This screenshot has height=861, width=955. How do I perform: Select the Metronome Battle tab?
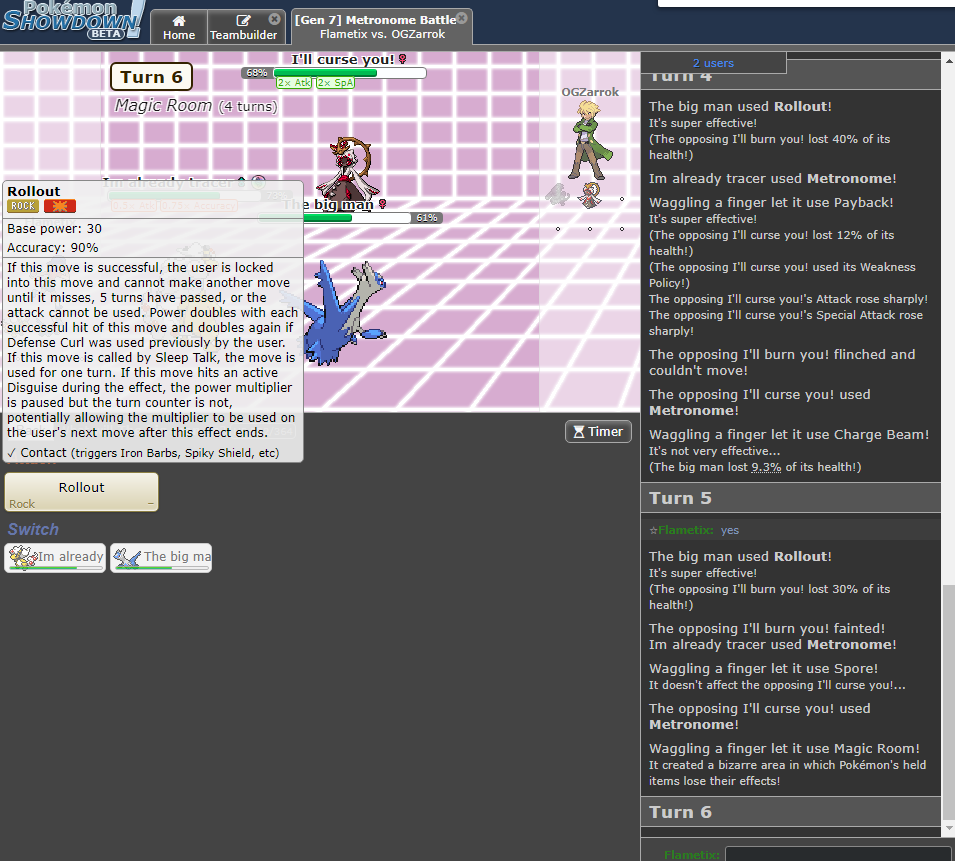(381, 27)
